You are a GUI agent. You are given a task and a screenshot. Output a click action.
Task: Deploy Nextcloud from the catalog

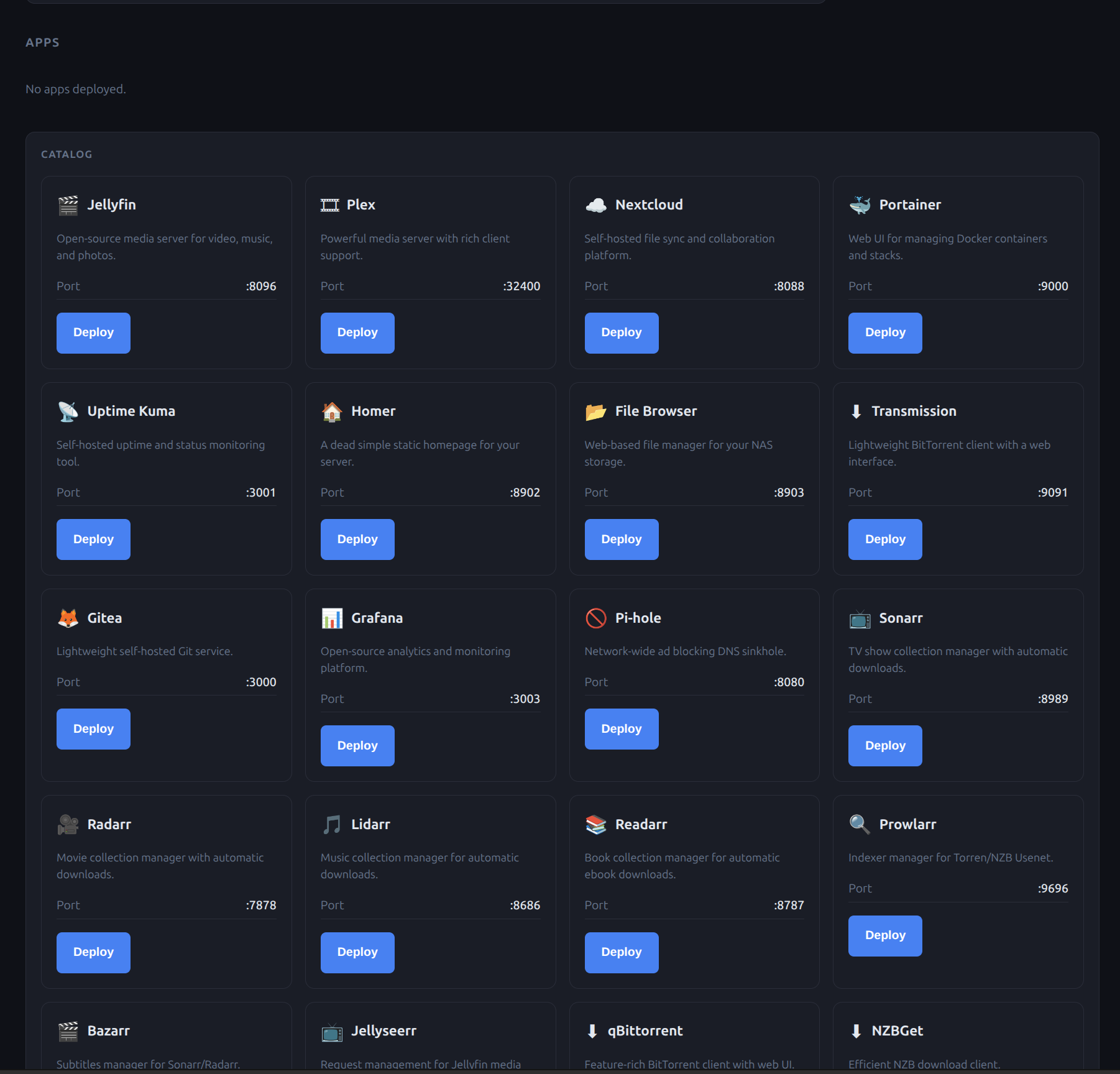click(622, 333)
